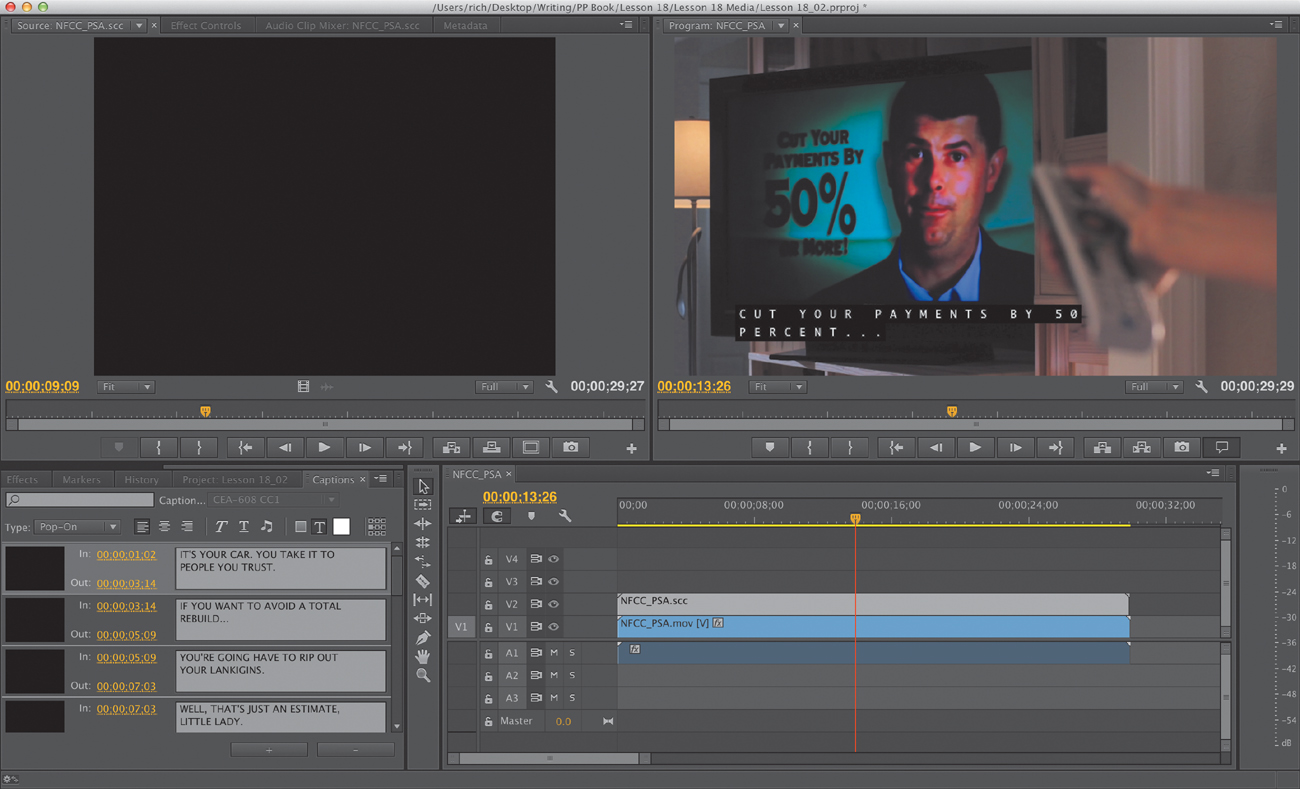Click the Extract button in Program monitor
The width and height of the screenshot is (1300, 789).
(1141, 448)
